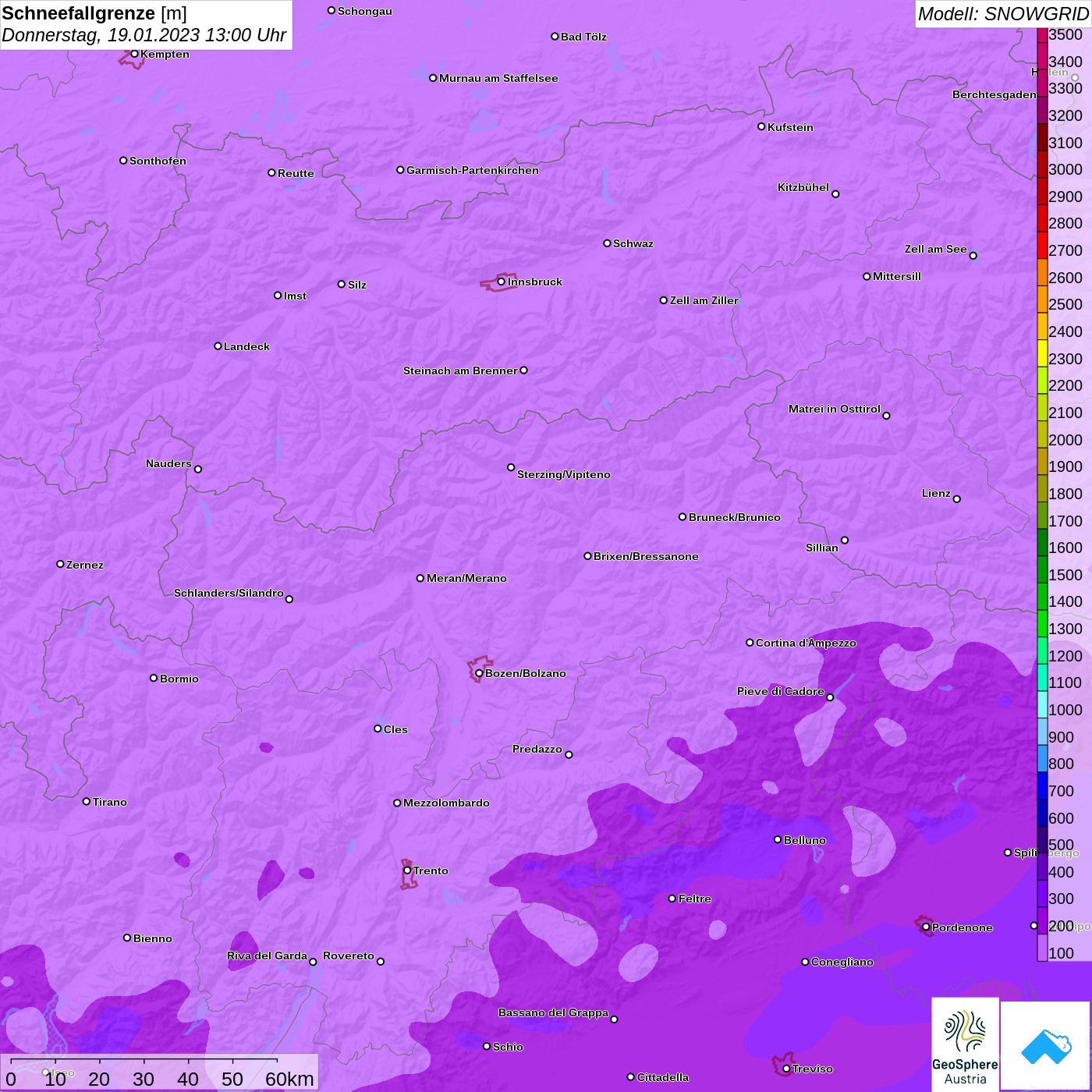This screenshot has width=1092, height=1092.
Task: Click the Sonthofen location dot
Action: [x=123, y=161]
